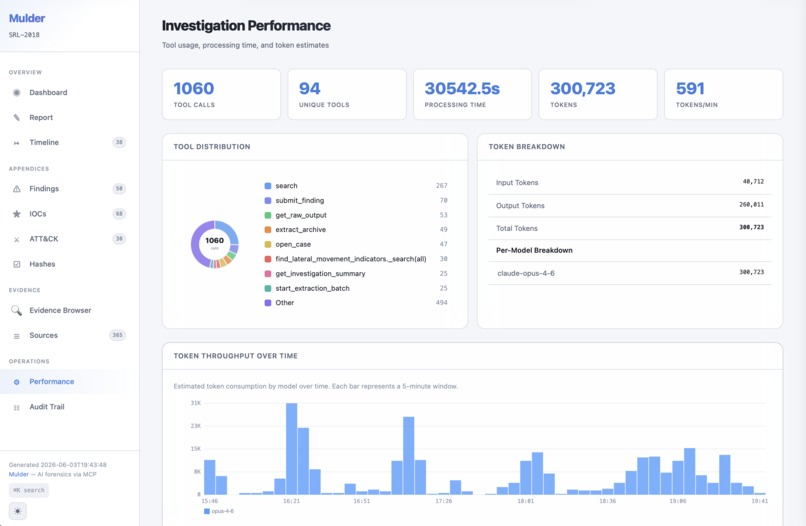The width and height of the screenshot is (806, 526).
Task: Click the Evidence Browser magnifier icon
Action: pos(16,310)
